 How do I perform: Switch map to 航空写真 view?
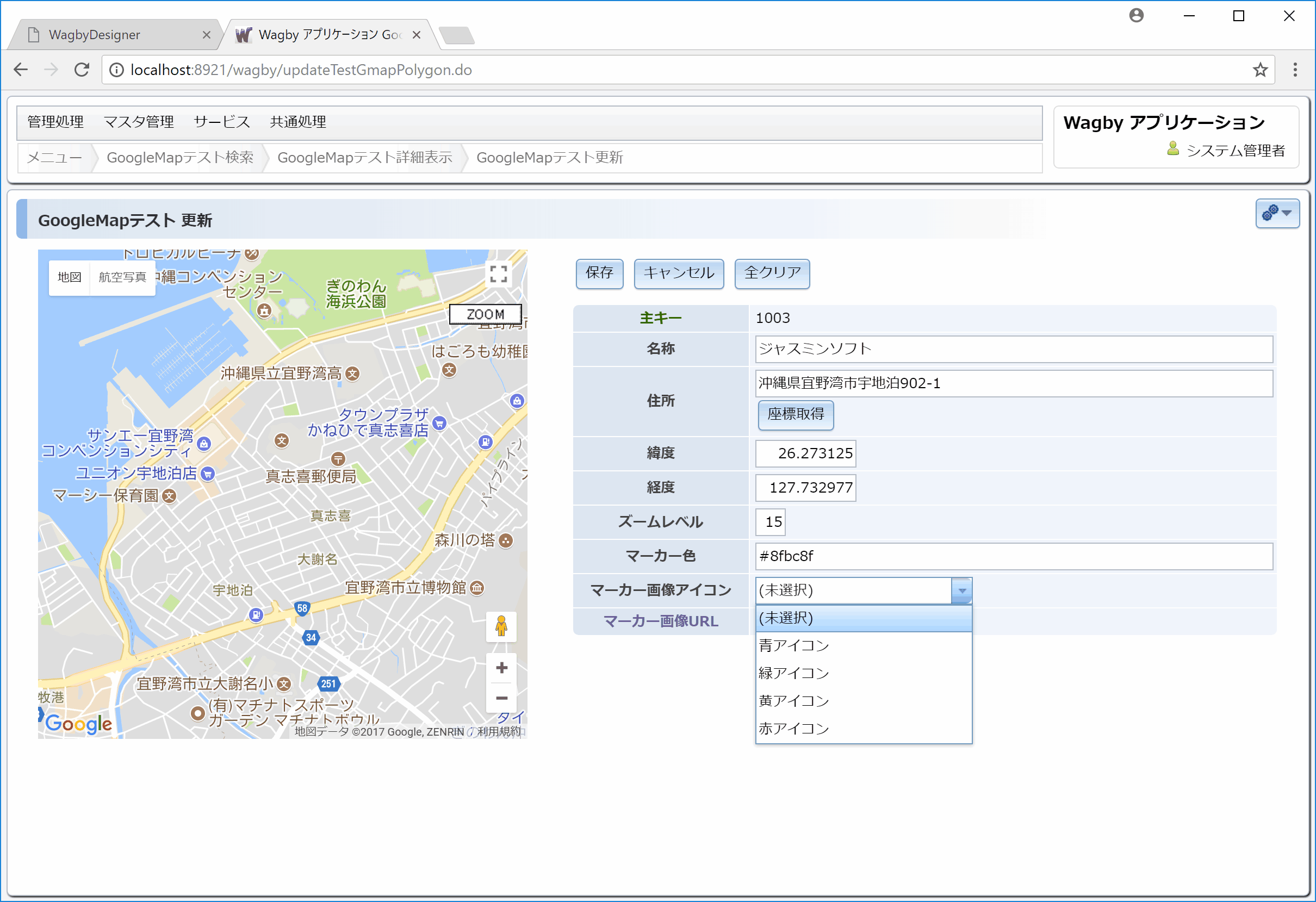(x=122, y=277)
